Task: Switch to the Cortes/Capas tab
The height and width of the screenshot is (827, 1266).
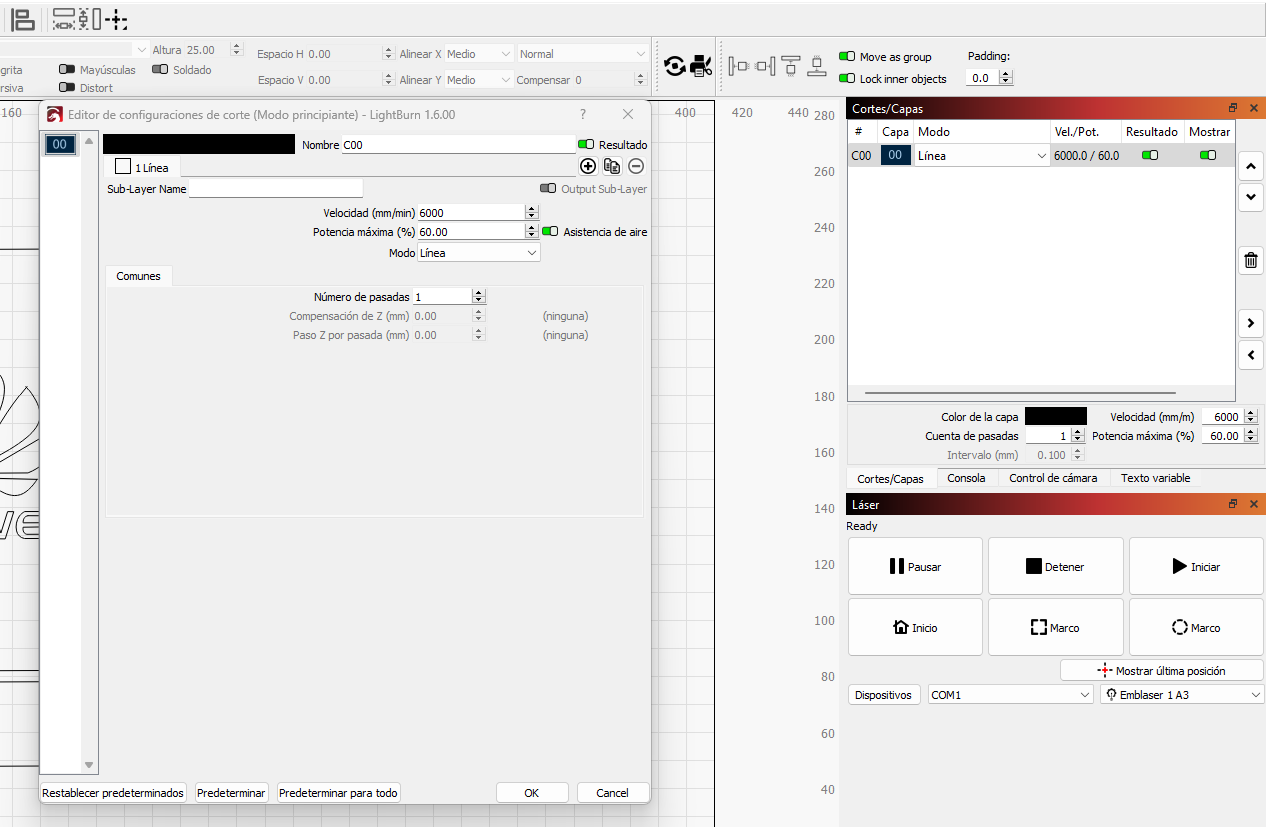Action: 890,479
